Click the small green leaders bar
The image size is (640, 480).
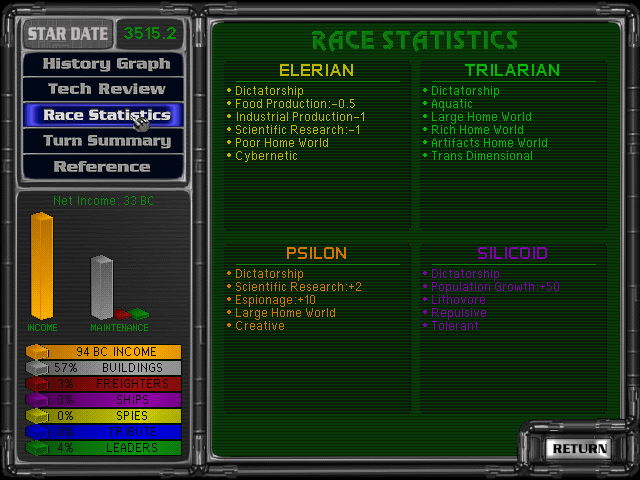click(140, 313)
